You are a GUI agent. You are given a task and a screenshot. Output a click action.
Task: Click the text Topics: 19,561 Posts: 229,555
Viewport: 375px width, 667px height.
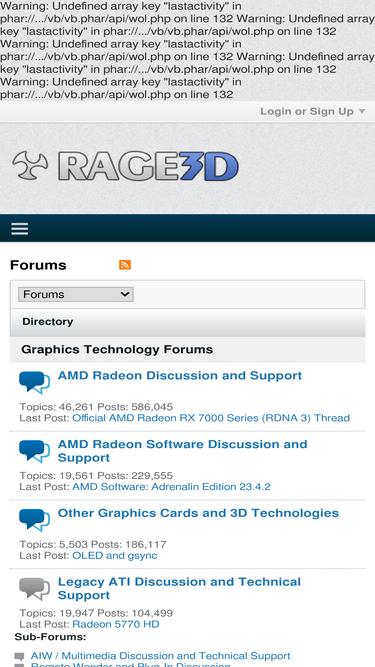(96, 476)
